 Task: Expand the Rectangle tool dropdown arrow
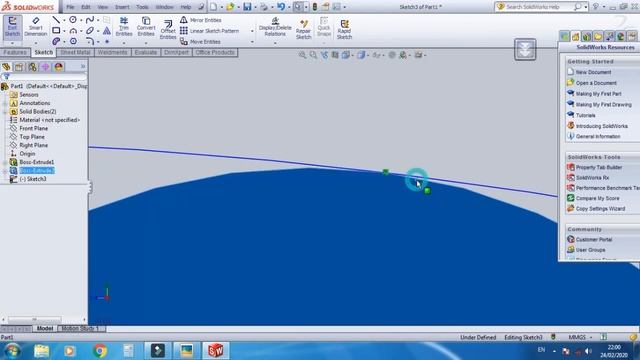click(64, 31)
